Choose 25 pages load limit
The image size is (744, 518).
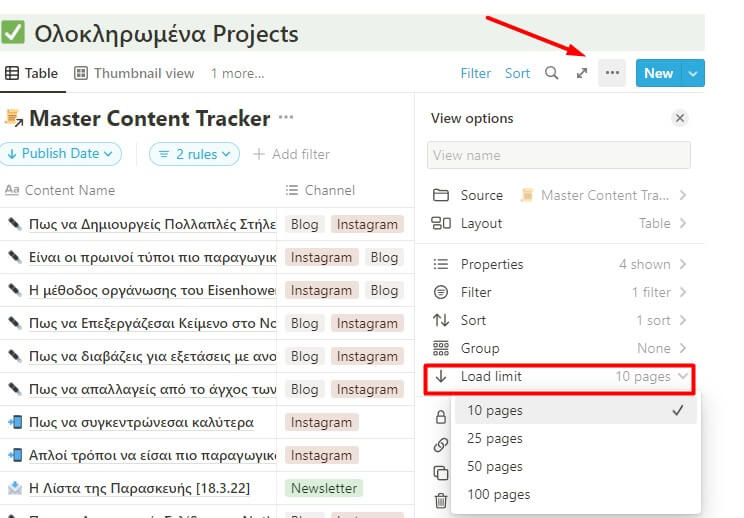pyautogui.click(x=495, y=438)
